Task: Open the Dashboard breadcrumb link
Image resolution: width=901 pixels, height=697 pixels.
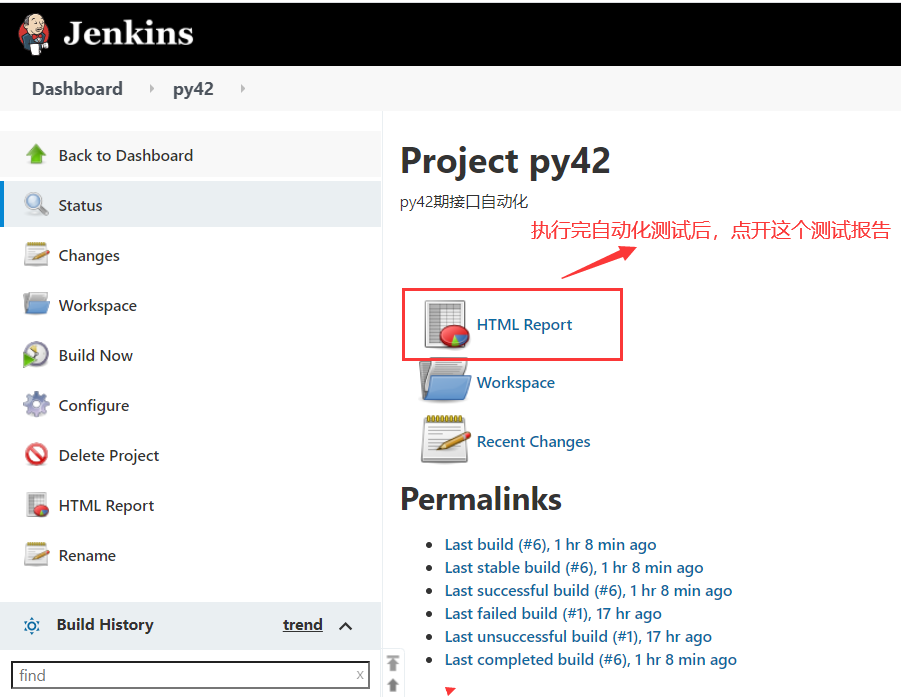Action: click(x=77, y=88)
